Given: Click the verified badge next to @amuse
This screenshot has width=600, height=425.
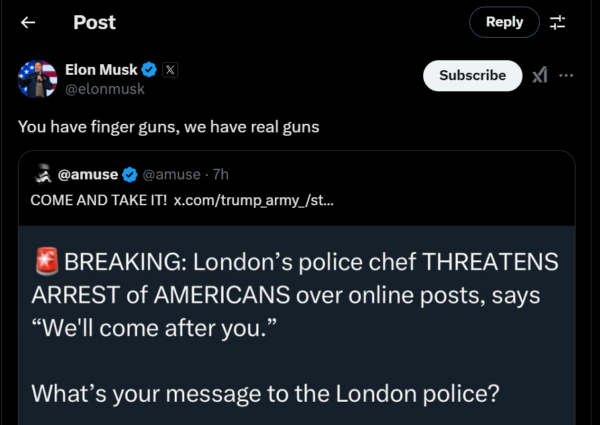Looking at the screenshot, I should click(x=130, y=174).
